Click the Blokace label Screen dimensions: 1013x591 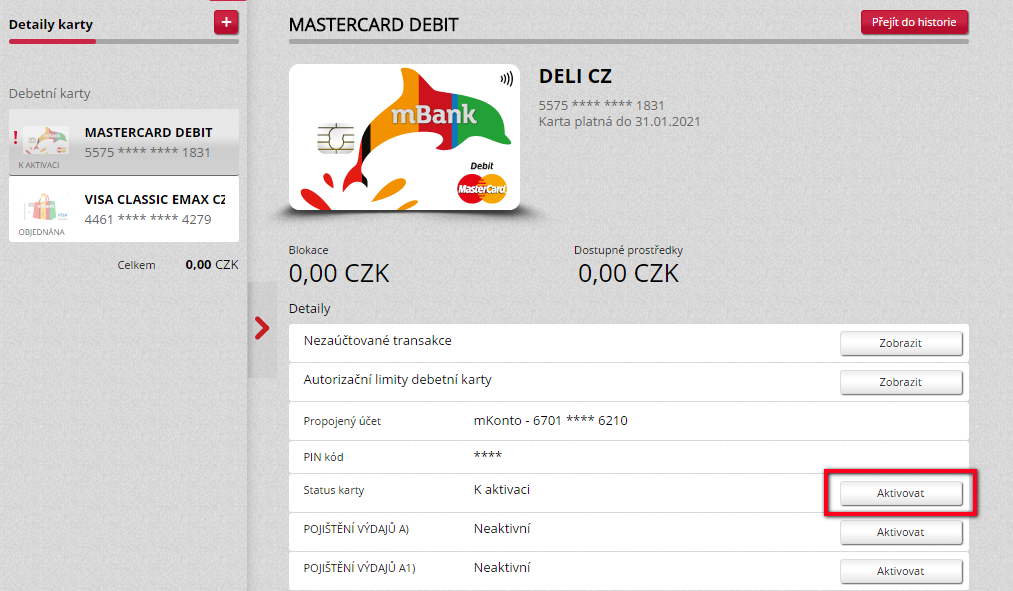(308, 250)
